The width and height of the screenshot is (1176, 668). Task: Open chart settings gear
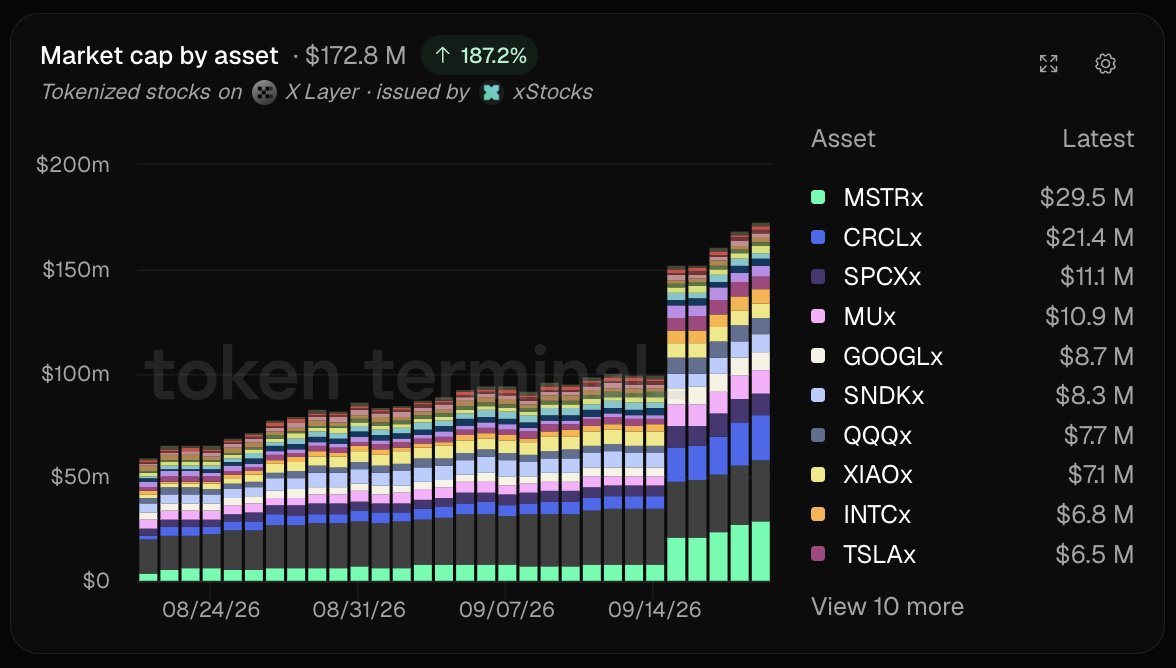[1105, 64]
